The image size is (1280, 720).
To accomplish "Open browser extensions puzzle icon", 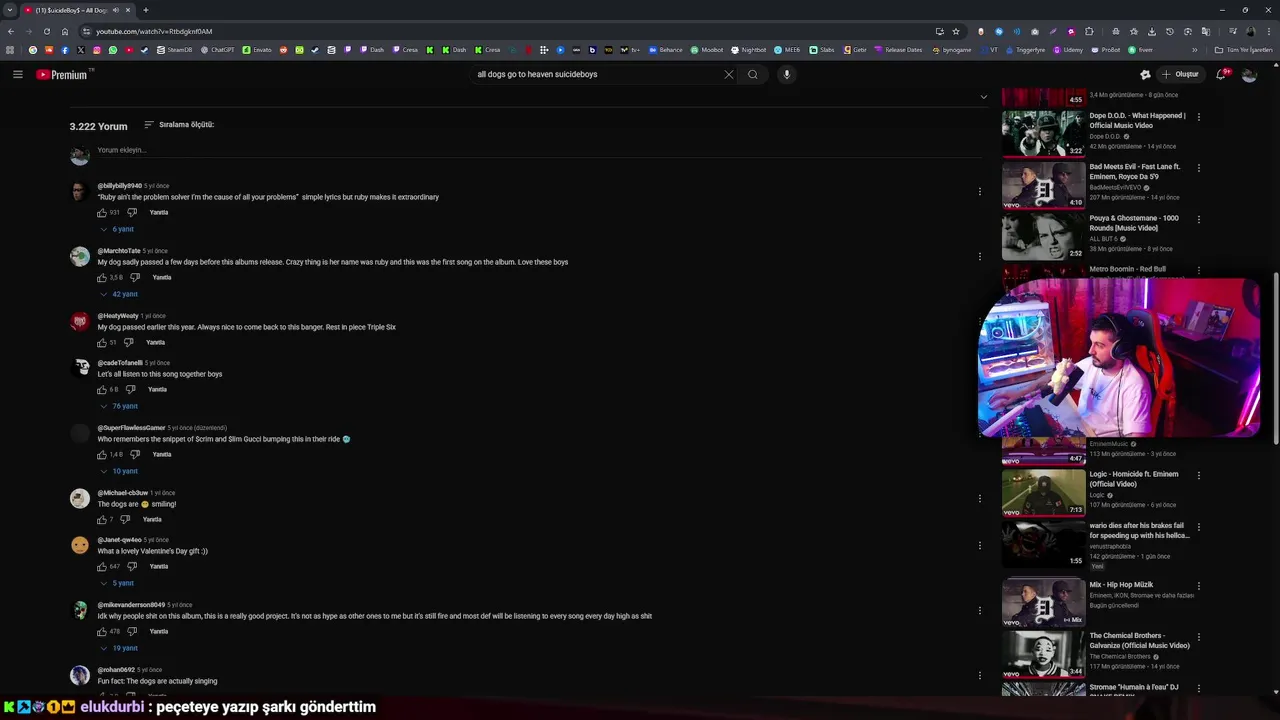I will pos(1089,31).
